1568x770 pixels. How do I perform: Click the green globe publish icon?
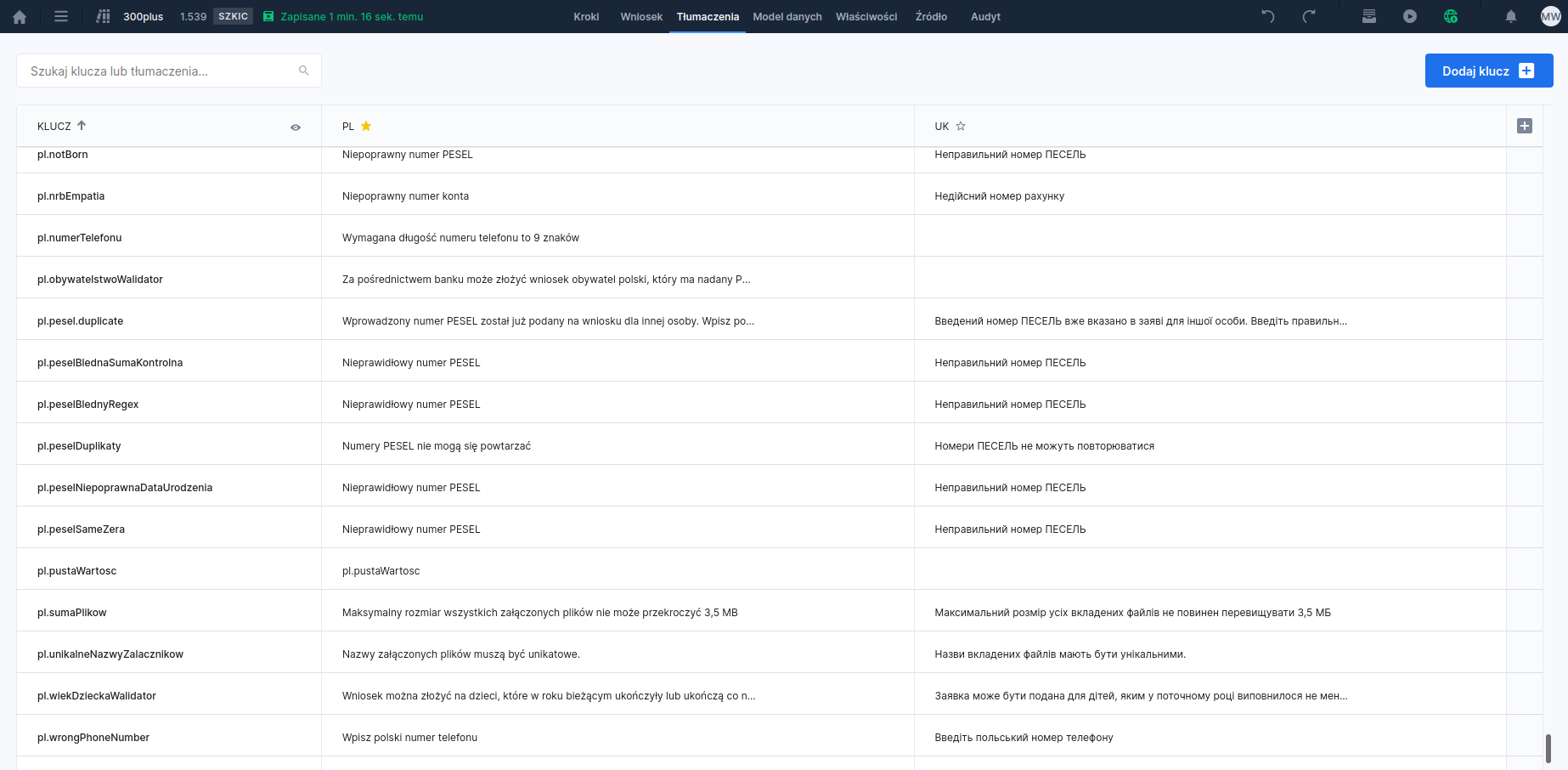click(1451, 16)
